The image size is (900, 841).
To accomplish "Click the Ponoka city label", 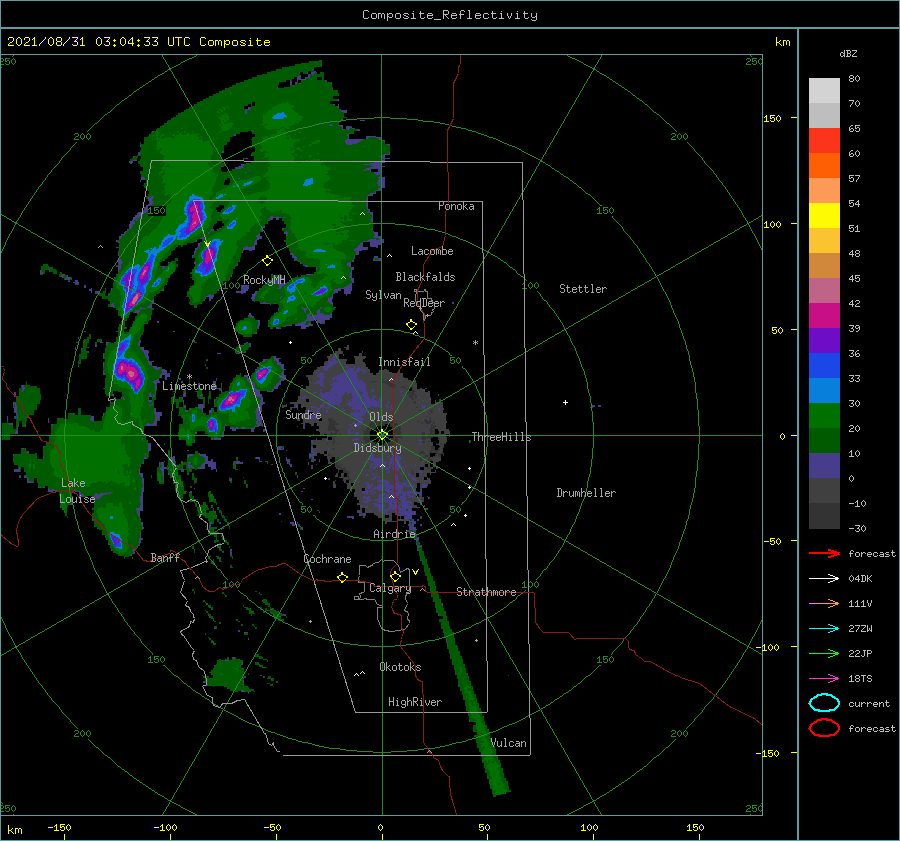I will (x=456, y=206).
